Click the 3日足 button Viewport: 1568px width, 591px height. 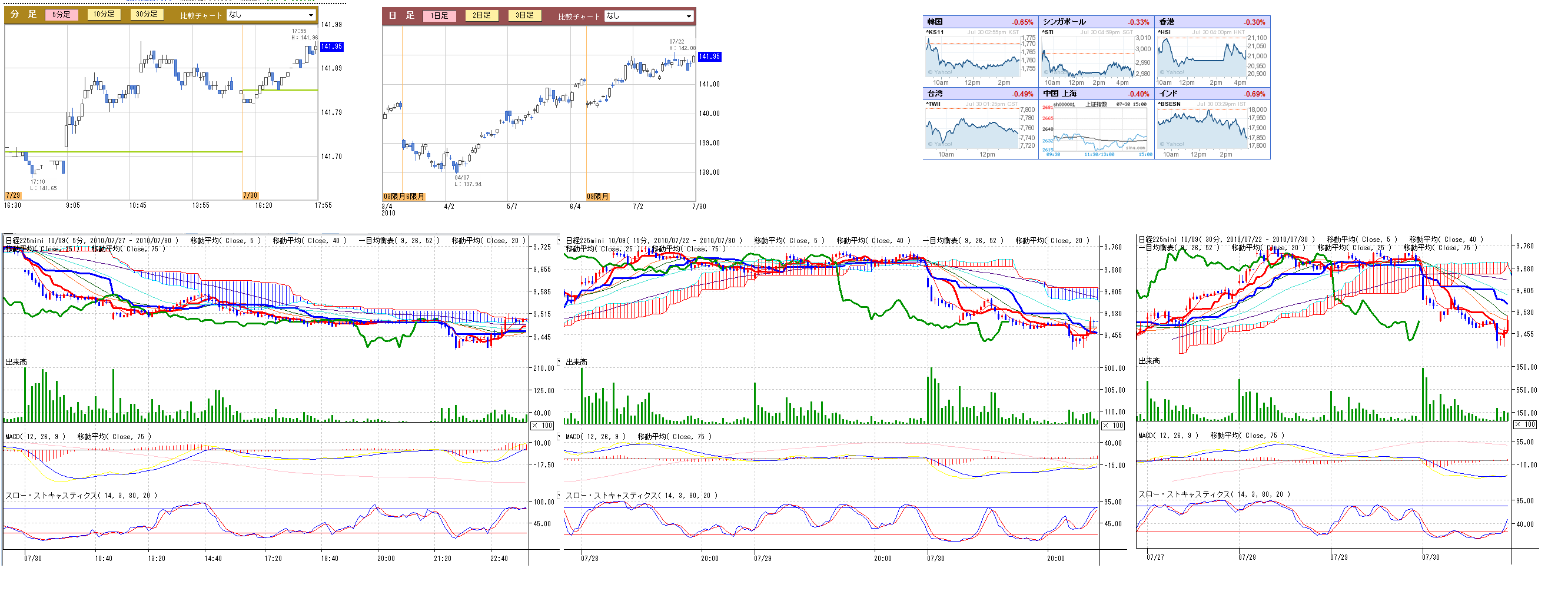[524, 16]
